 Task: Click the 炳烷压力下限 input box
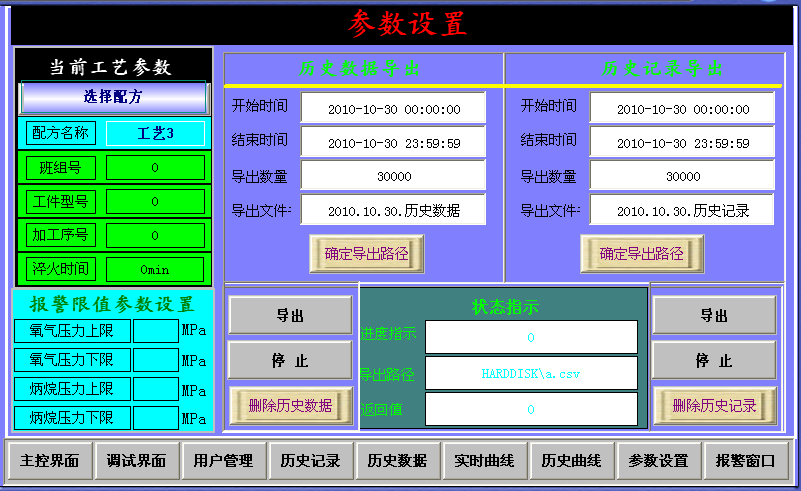156,418
